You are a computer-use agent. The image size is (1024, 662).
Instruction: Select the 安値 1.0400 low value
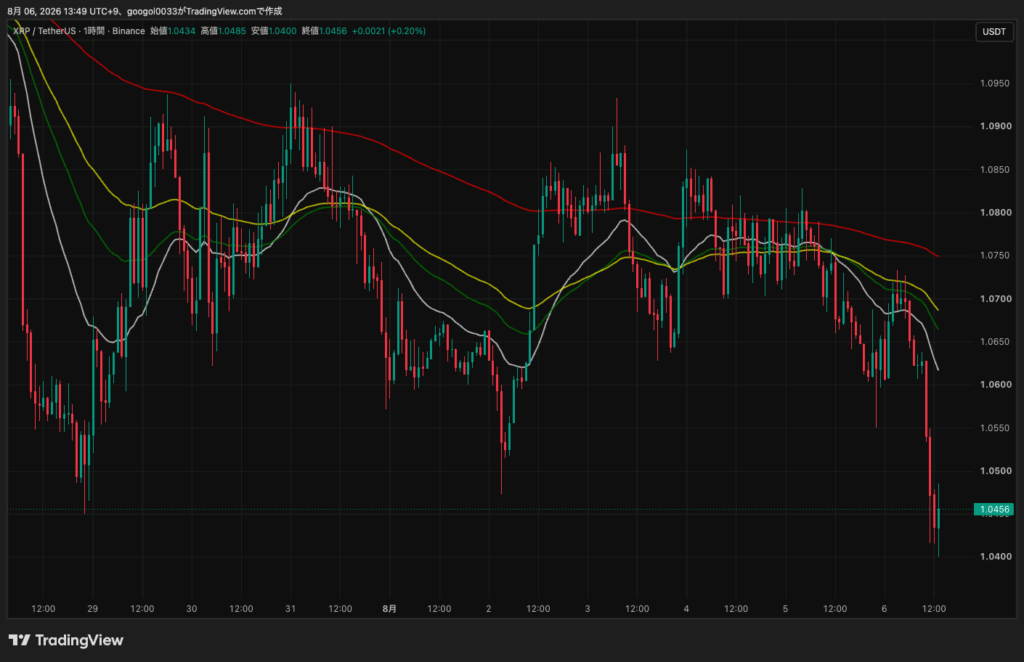tap(274, 31)
